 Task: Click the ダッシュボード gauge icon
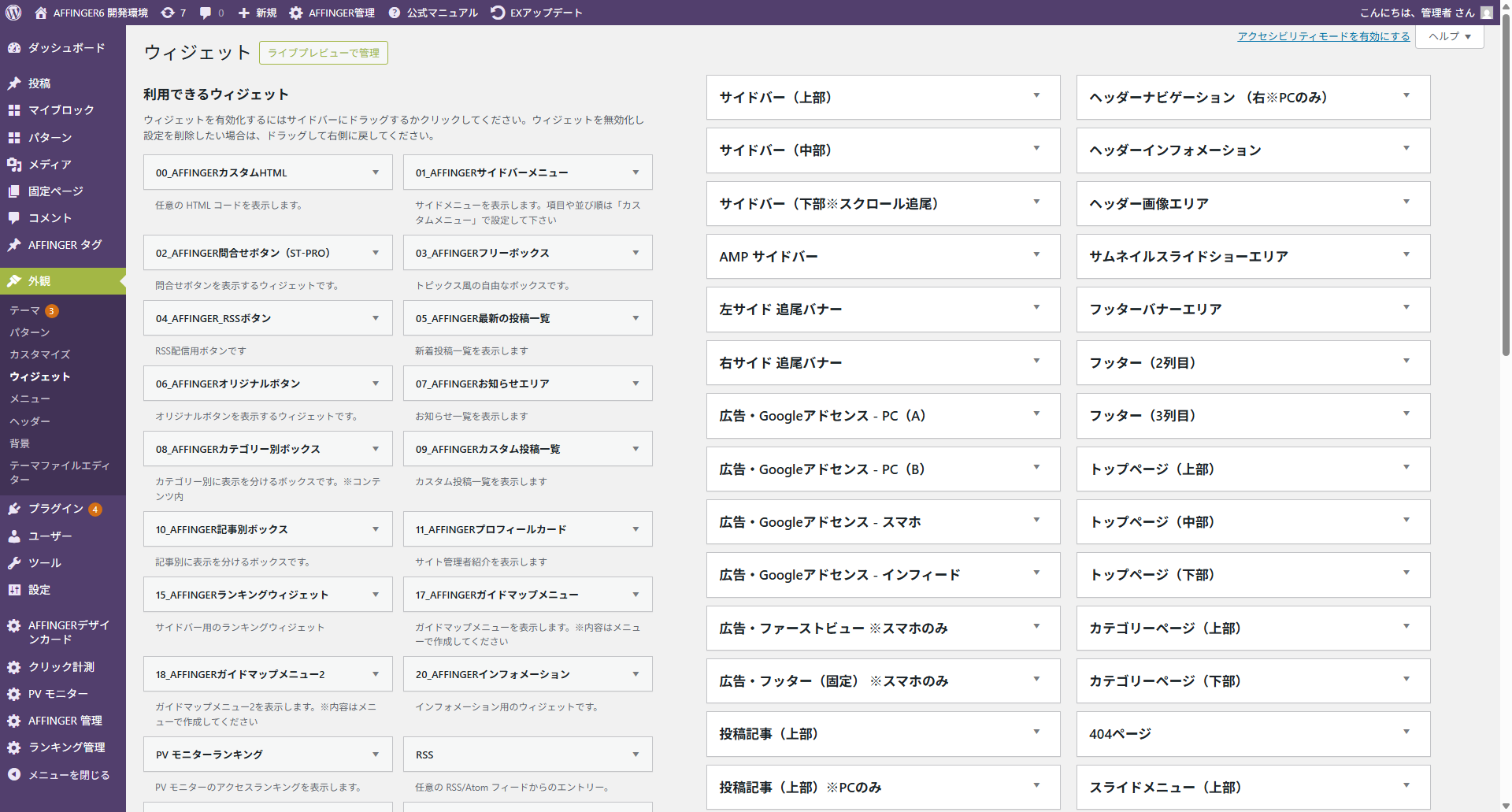pos(14,48)
